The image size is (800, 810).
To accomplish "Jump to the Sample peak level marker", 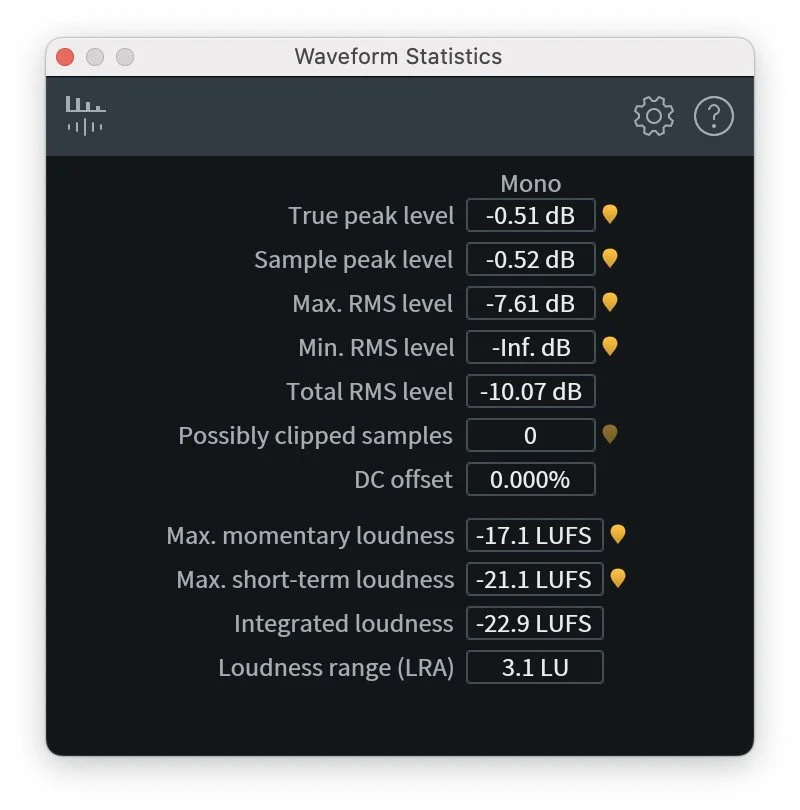I will pos(610,258).
